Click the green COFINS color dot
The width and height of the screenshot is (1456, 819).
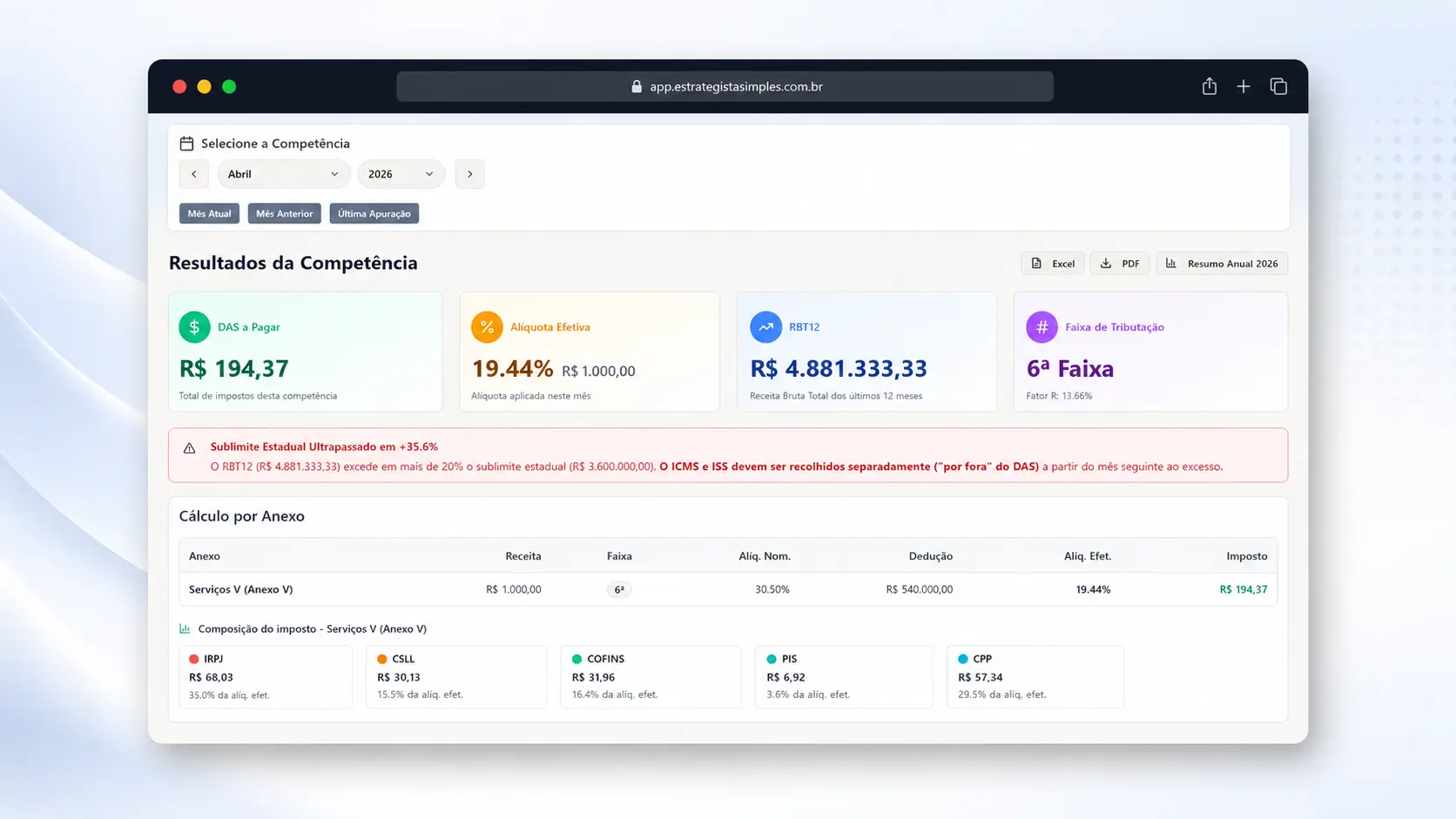[576, 659]
